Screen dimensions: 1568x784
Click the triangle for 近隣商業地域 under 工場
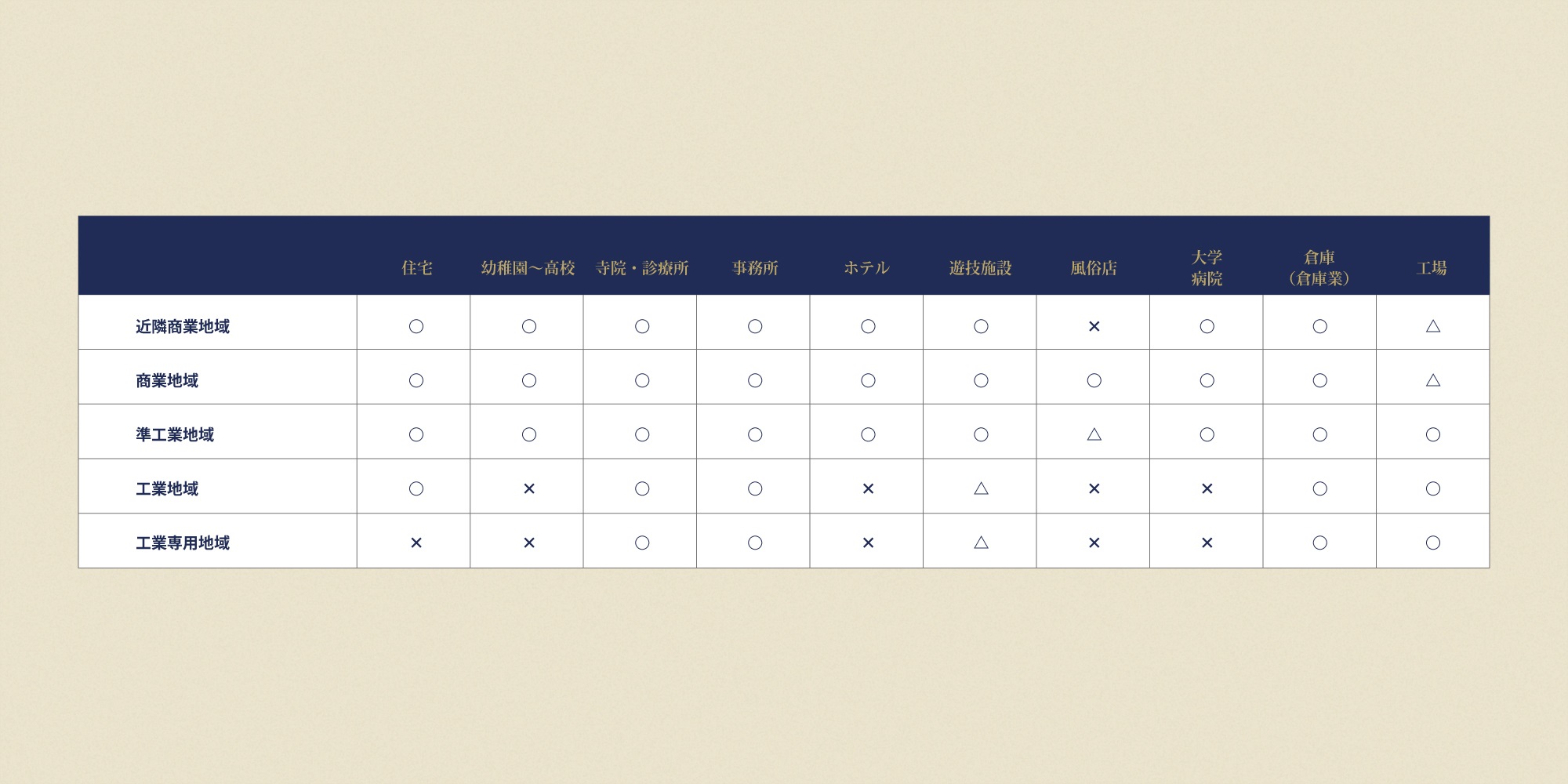coord(1432,325)
